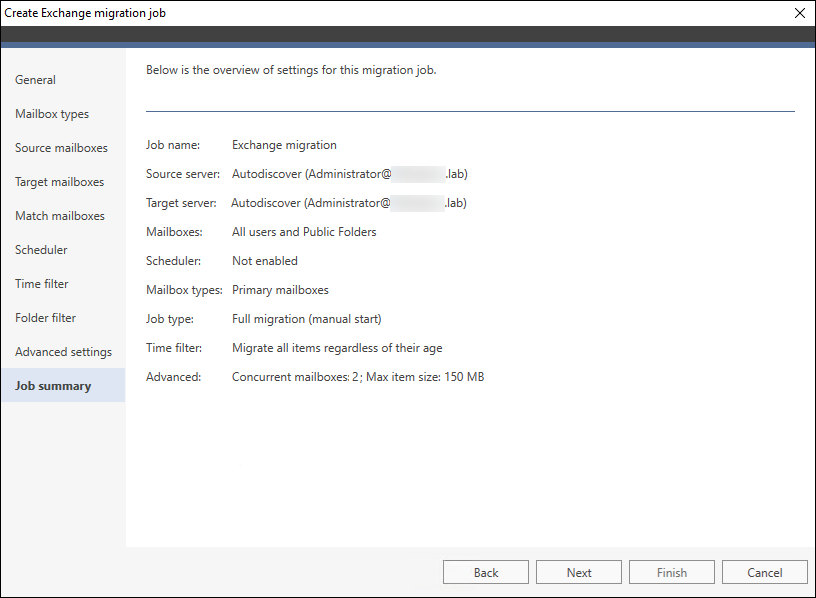Viewport: 816px width, 598px height.
Task: Cancel the migration job wizard
Action: coord(764,572)
